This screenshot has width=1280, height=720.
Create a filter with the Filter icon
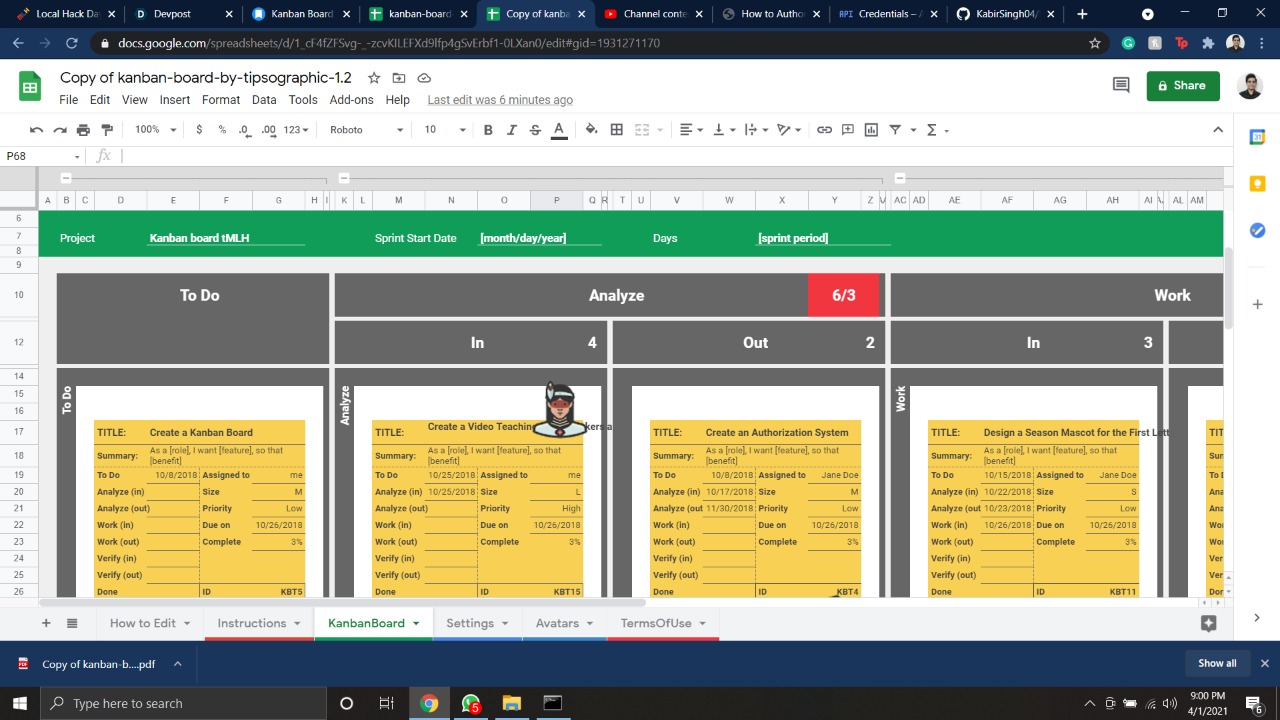895,129
